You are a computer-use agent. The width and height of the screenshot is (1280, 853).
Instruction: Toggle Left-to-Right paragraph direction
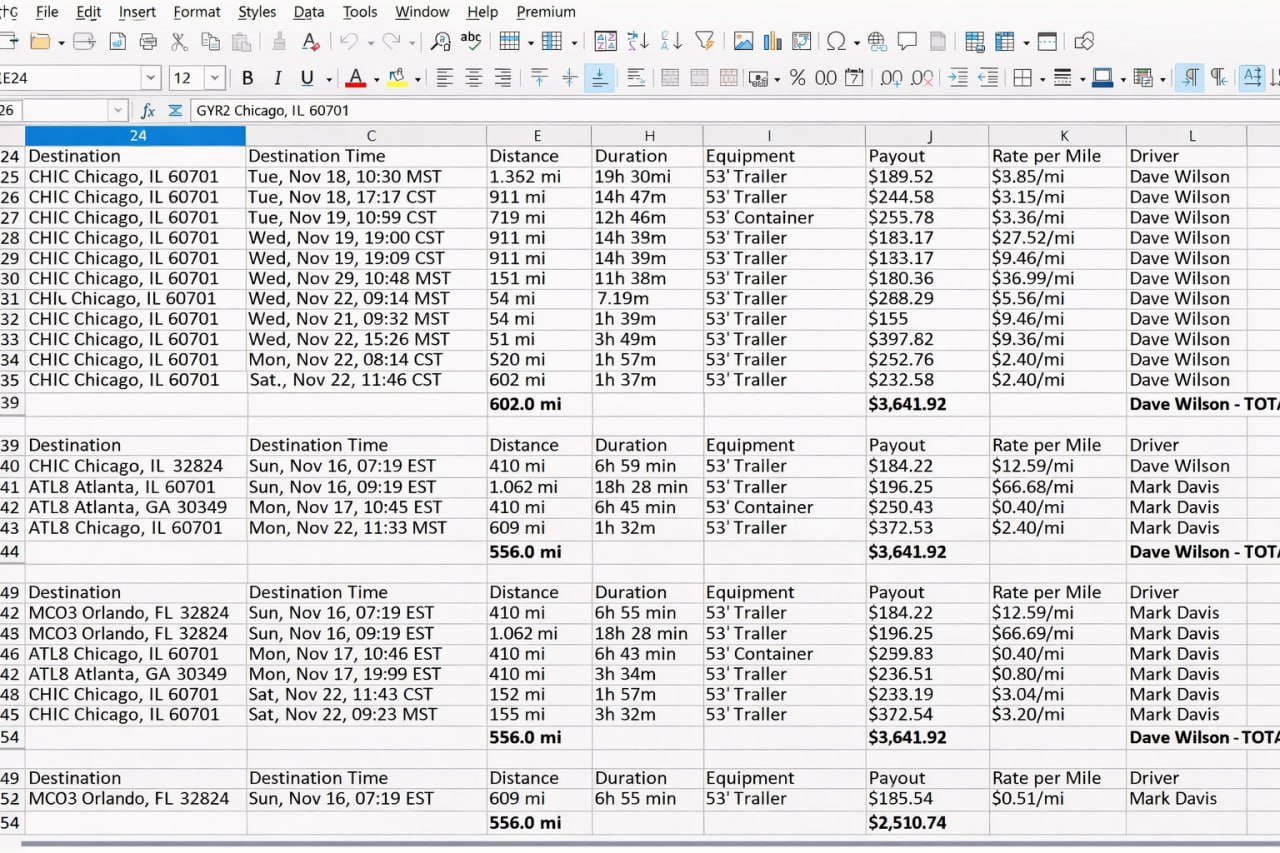point(1189,78)
